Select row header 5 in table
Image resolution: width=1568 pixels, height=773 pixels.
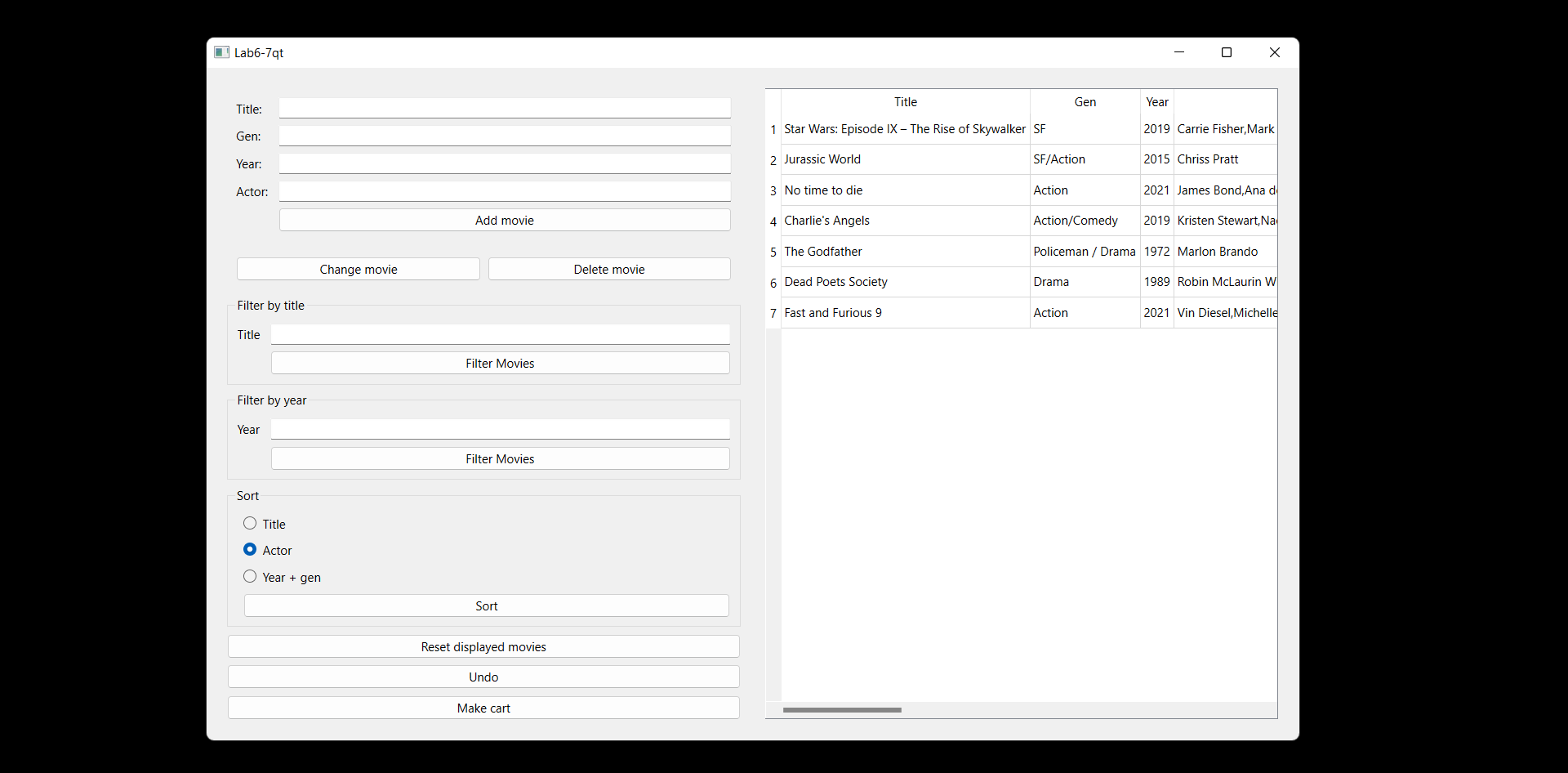coord(773,252)
